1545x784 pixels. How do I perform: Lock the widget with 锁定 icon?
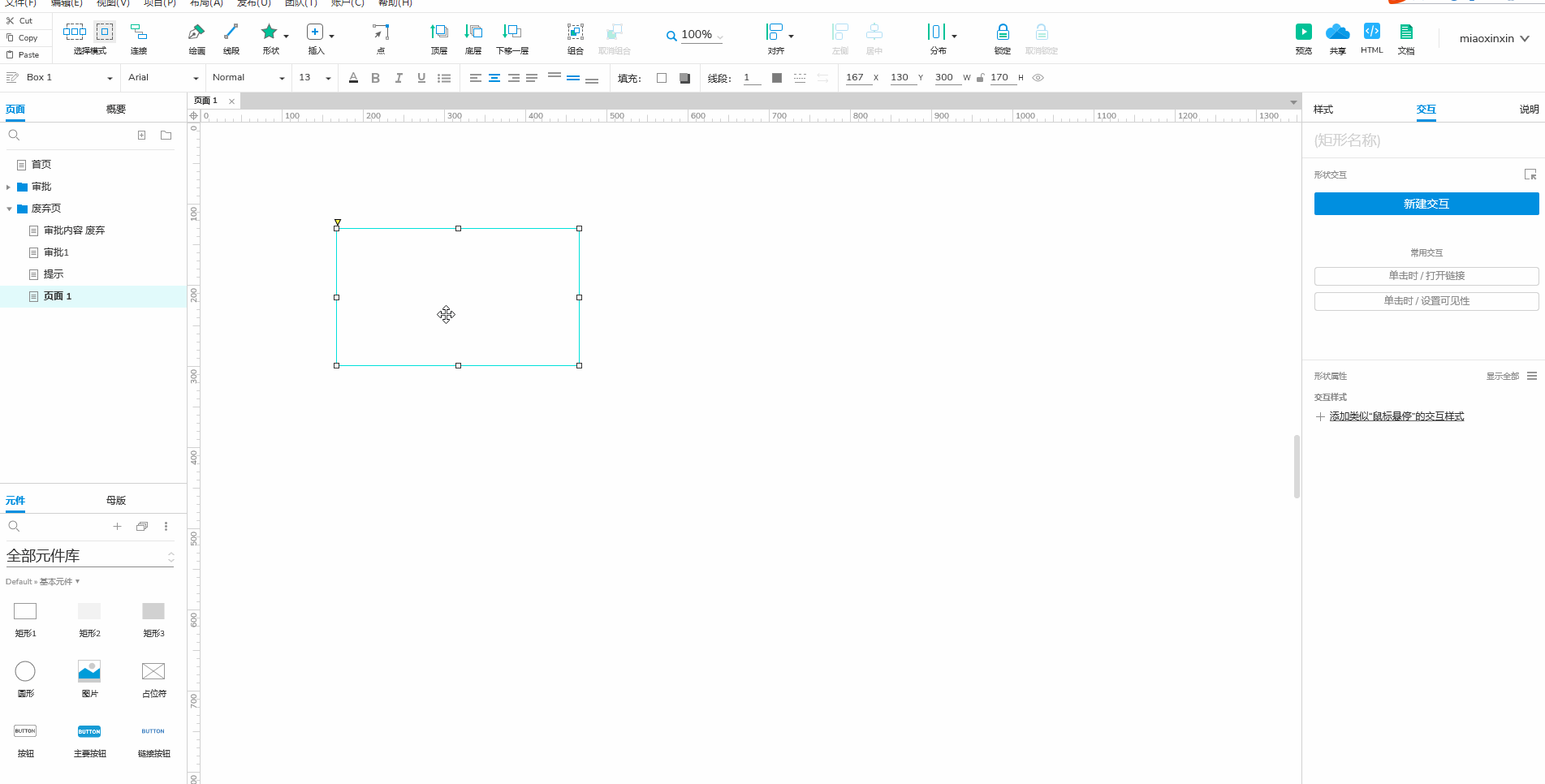point(1003,32)
